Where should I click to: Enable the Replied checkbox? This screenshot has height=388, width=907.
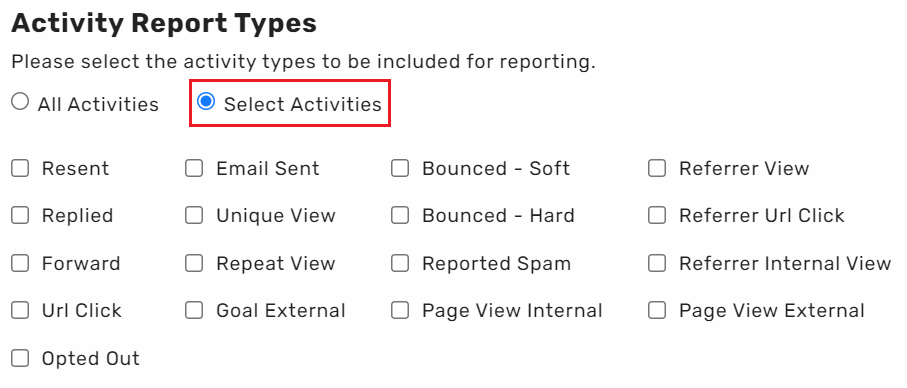20,215
